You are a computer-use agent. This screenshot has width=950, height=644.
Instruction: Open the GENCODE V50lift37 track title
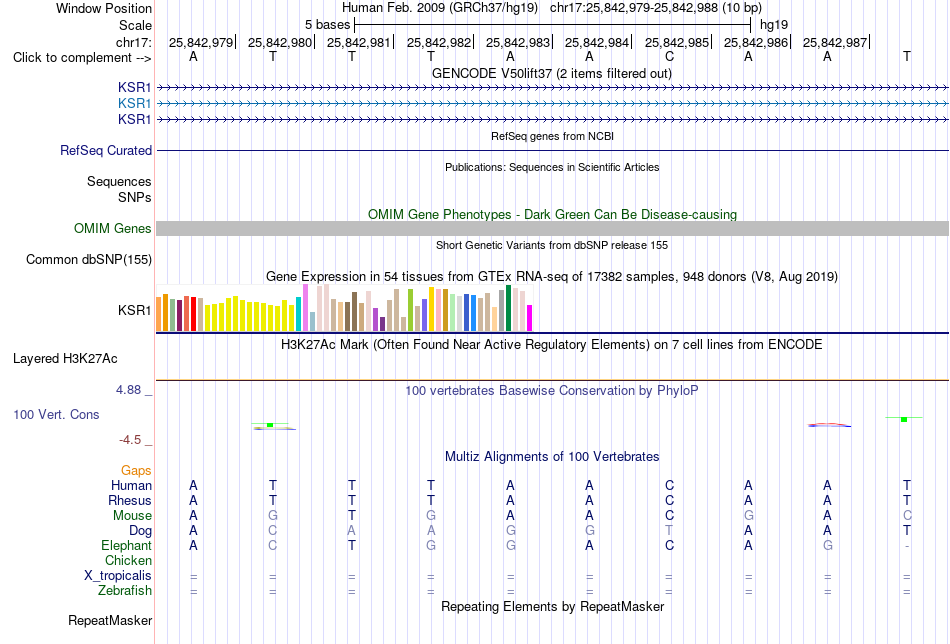pos(551,73)
